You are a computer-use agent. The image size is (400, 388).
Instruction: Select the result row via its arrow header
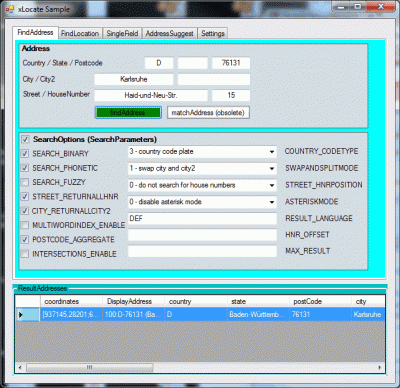click(x=28, y=314)
